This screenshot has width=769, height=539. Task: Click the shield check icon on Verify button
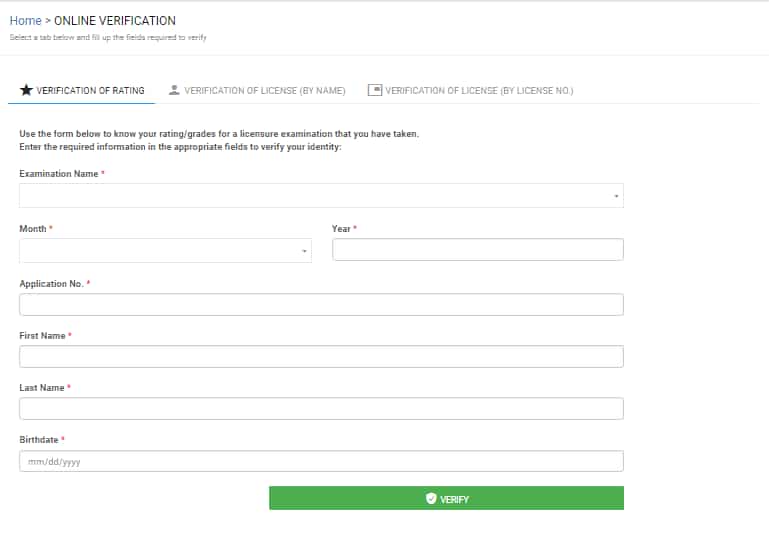pos(431,498)
